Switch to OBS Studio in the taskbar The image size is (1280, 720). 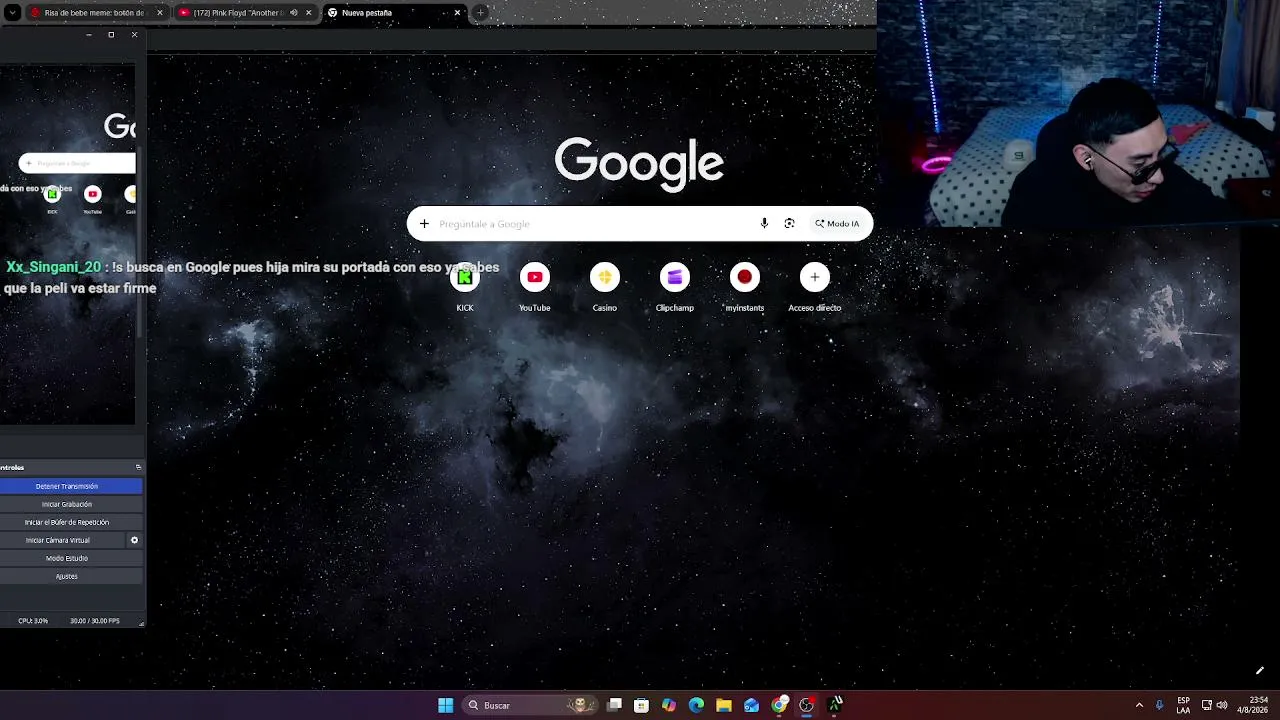click(806, 705)
